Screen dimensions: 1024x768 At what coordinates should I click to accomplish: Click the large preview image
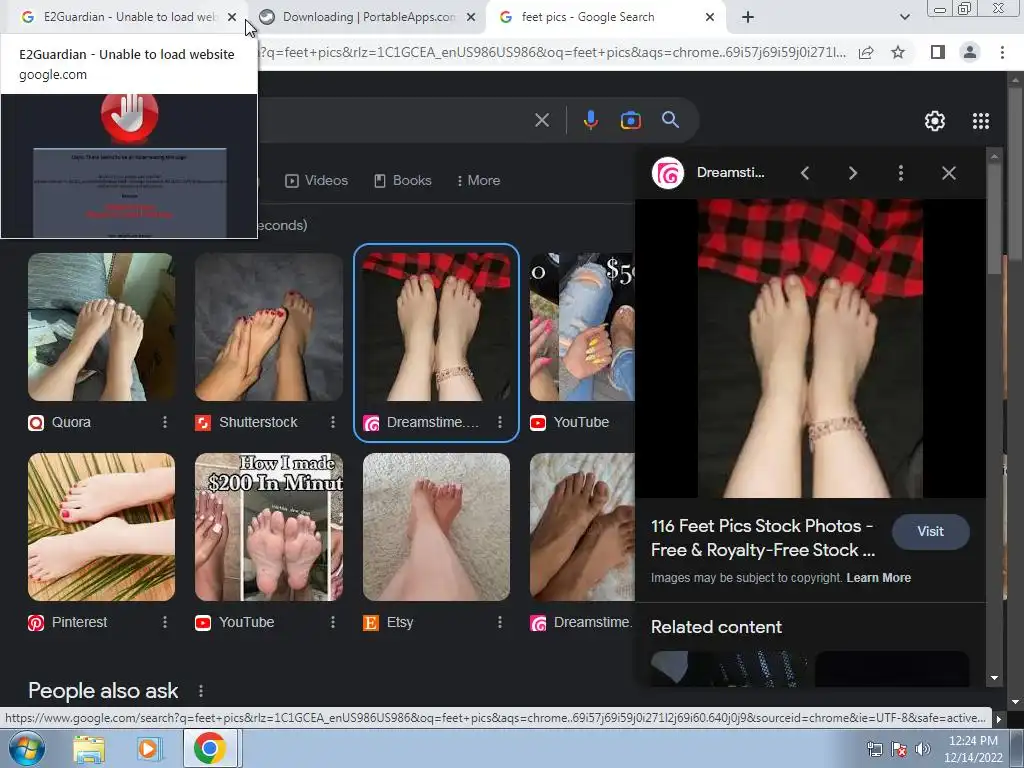point(810,349)
